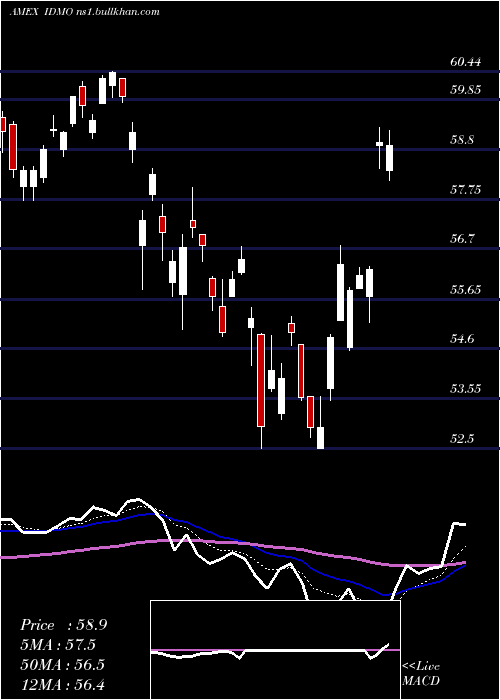500x700 pixels.
Task: Click the 12MA : 56.4 readout
Action: pos(62,684)
